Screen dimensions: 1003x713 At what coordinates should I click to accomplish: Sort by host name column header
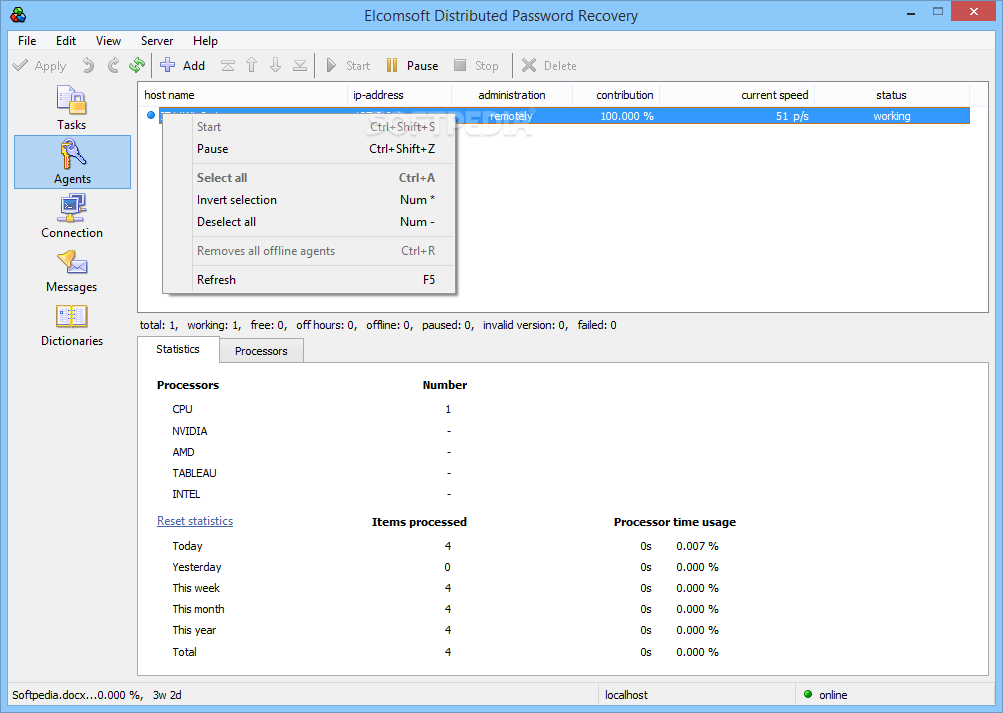tap(243, 95)
